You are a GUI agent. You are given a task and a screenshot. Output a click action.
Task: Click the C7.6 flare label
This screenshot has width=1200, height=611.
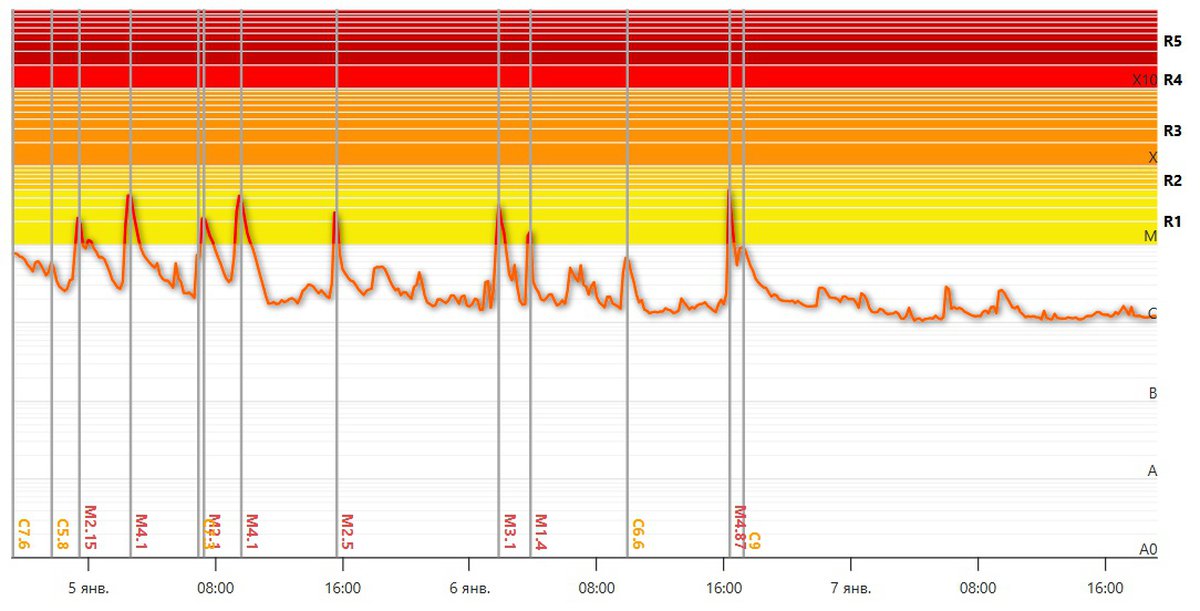pyautogui.click(x=24, y=534)
